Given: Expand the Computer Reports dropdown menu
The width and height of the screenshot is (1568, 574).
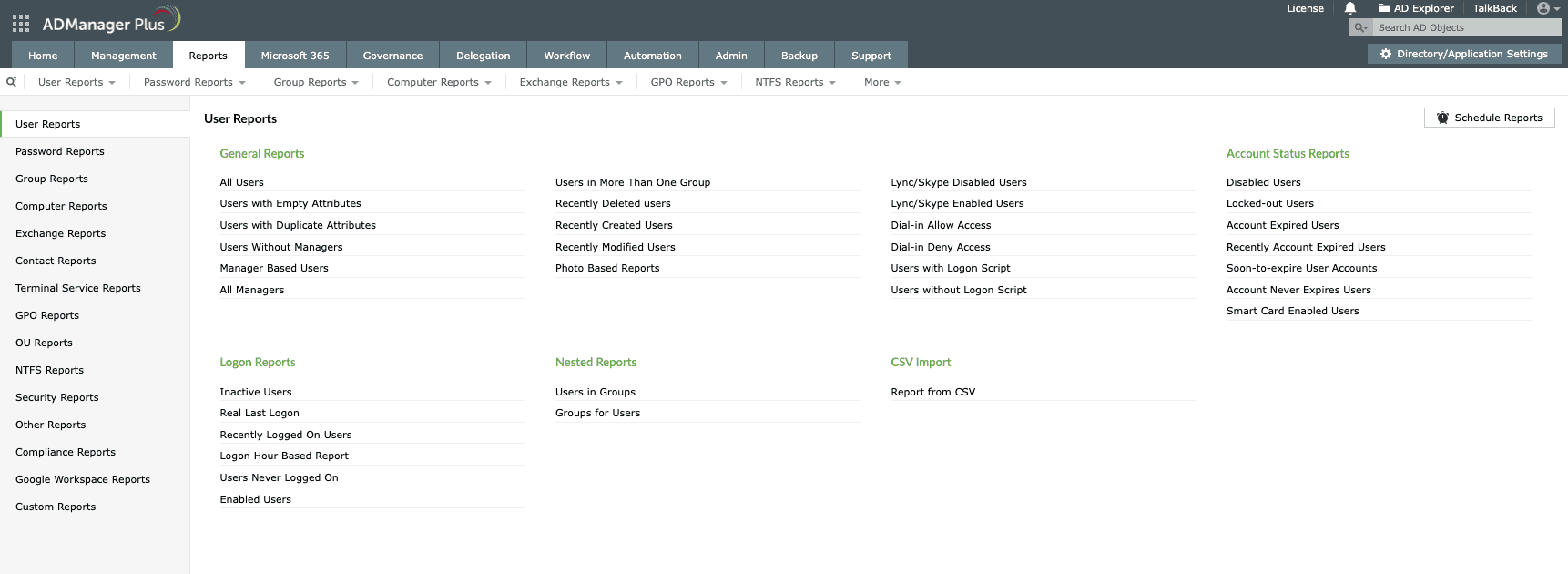Looking at the screenshot, I should click(x=439, y=82).
